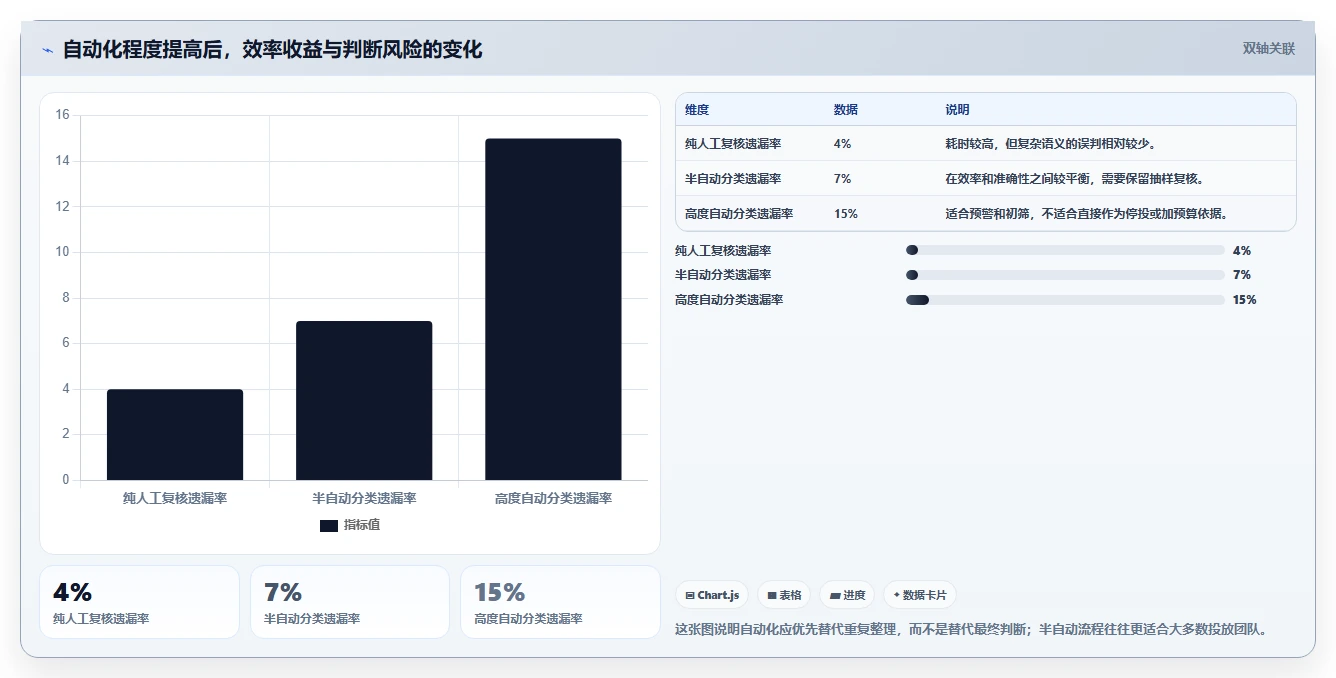Screen dimensions: 1336x678
Task: Select the 高度自动分类遗漏率 table row cell
Action: tap(739, 214)
